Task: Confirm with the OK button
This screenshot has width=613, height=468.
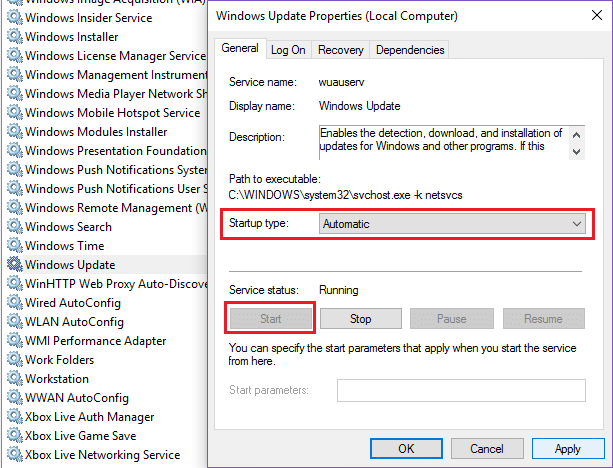Action: [406, 448]
